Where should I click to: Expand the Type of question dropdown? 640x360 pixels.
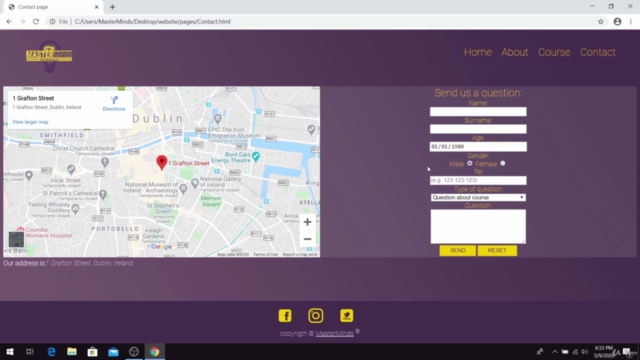(478, 198)
